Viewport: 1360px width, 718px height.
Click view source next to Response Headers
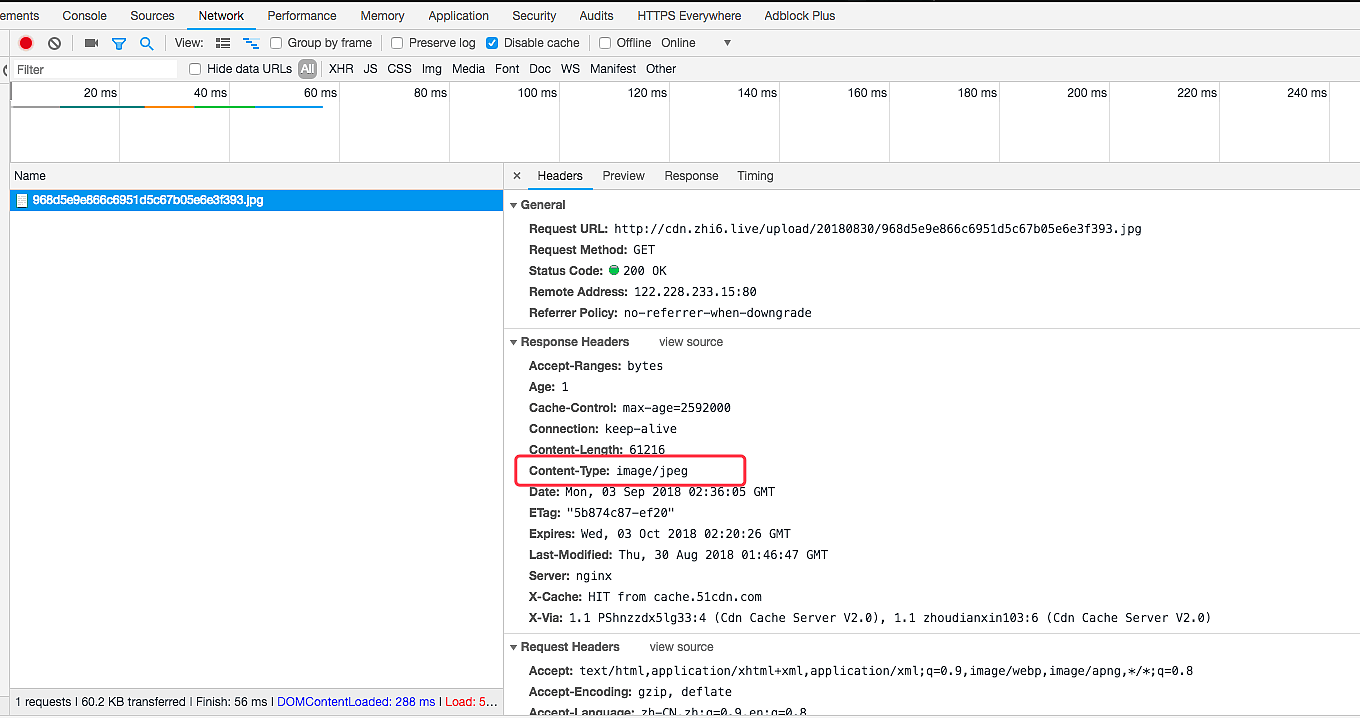690,342
